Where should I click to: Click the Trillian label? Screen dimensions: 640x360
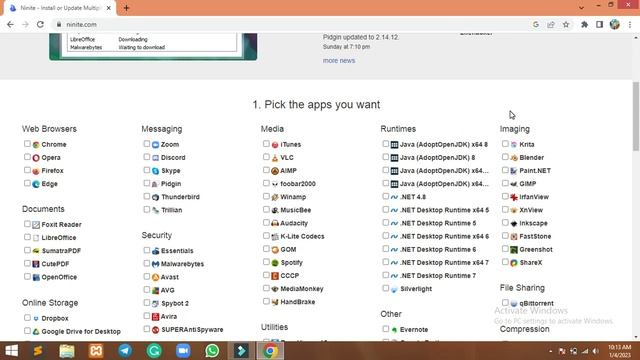pyautogui.click(x=171, y=210)
